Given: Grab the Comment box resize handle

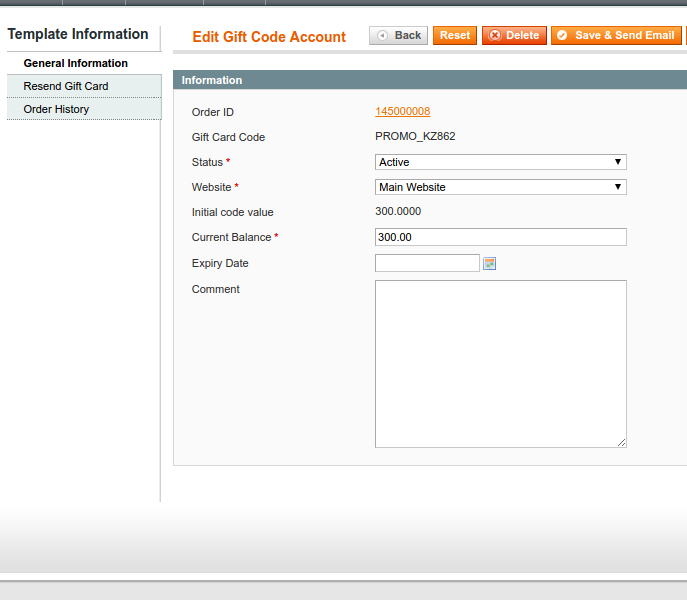Looking at the screenshot, I should 621,442.
